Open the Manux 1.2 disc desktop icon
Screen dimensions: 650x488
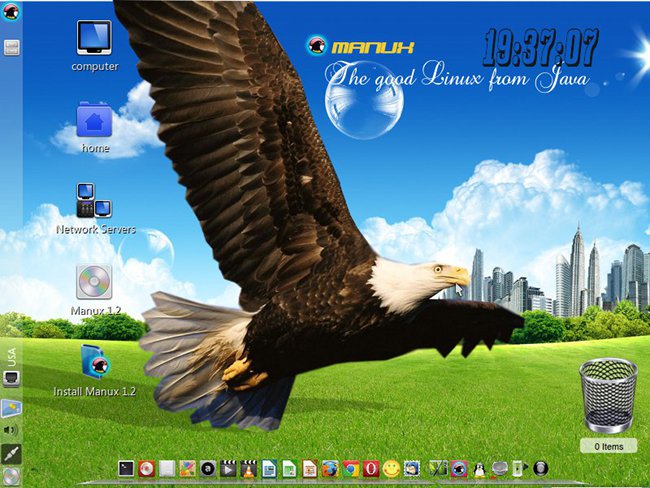94,282
